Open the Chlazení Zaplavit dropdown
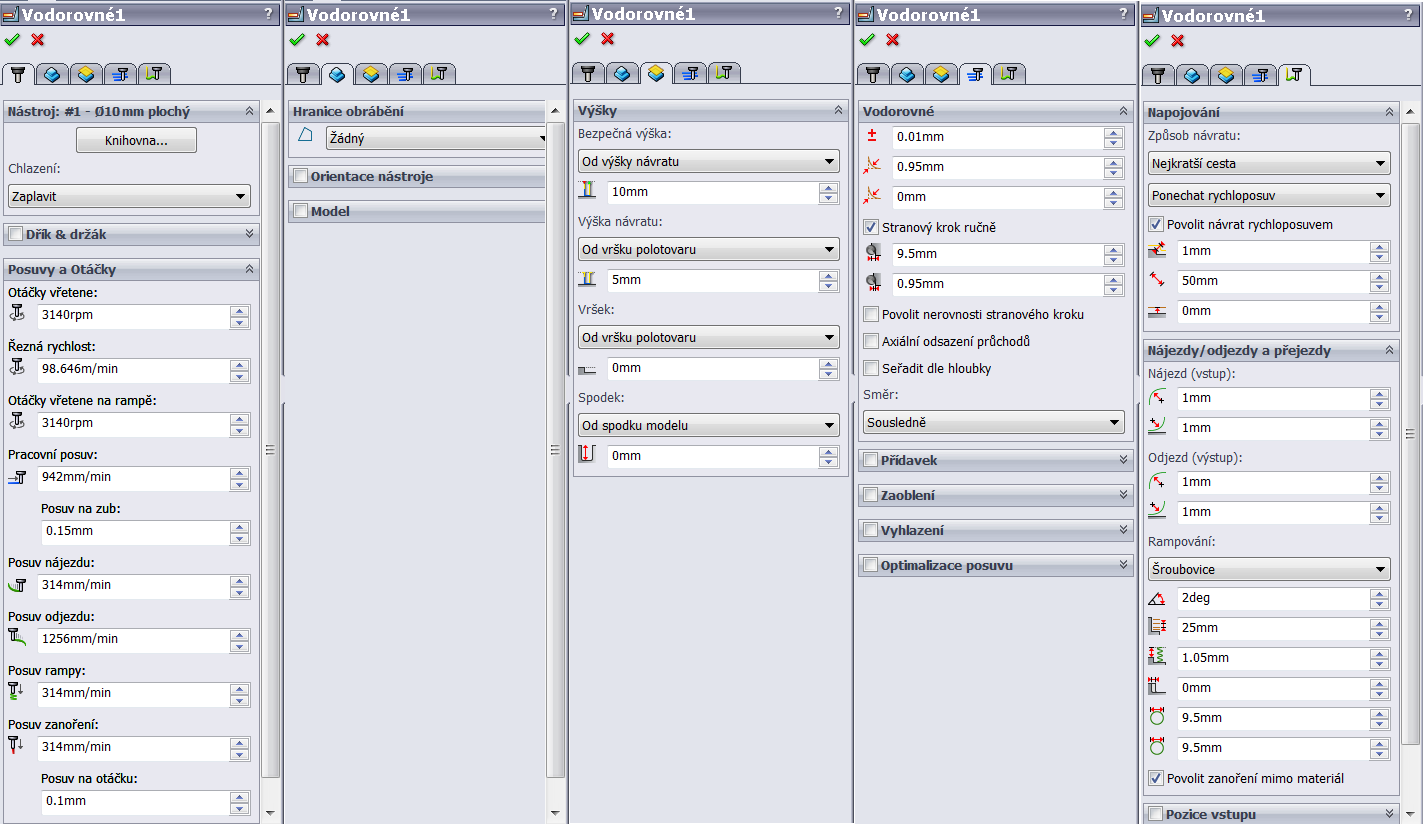Screen dimensions: 1423x824 [x=129, y=197]
